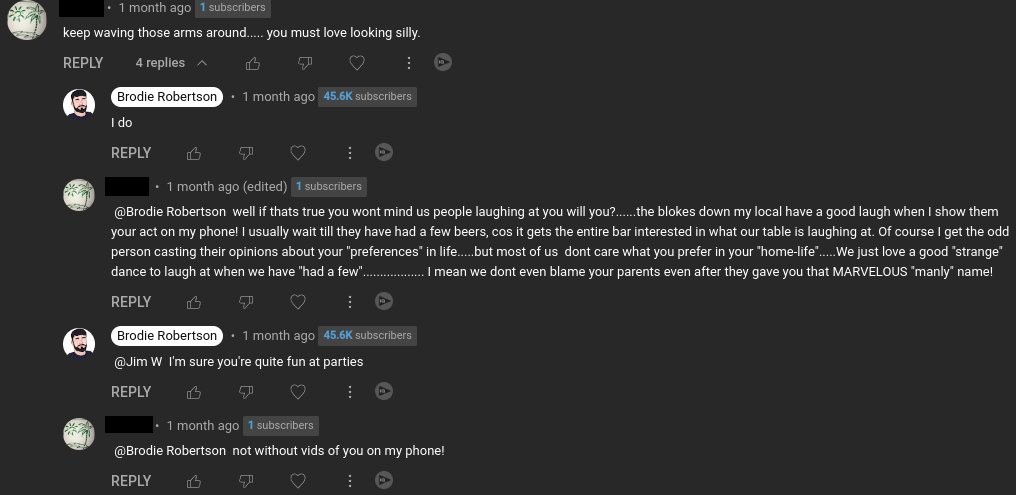Open three-dot menu on top comment
1016x495 pixels.
(409, 63)
